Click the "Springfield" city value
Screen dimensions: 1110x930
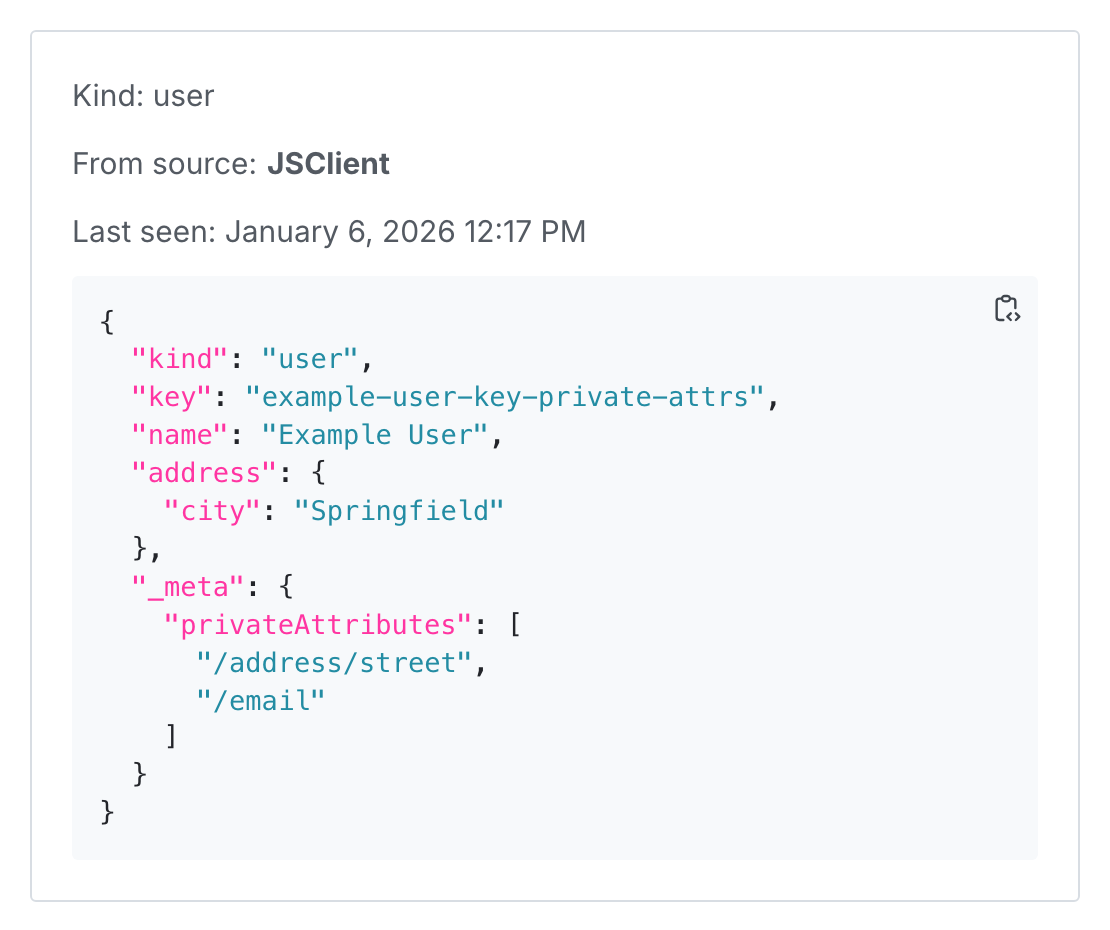400,510
